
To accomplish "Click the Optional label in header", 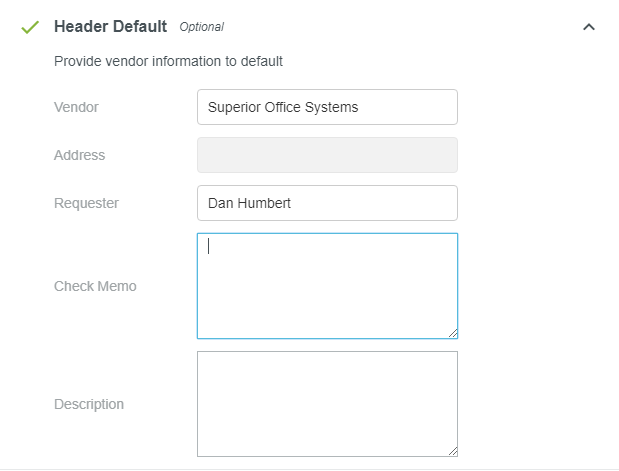I will tap(201, 27).
